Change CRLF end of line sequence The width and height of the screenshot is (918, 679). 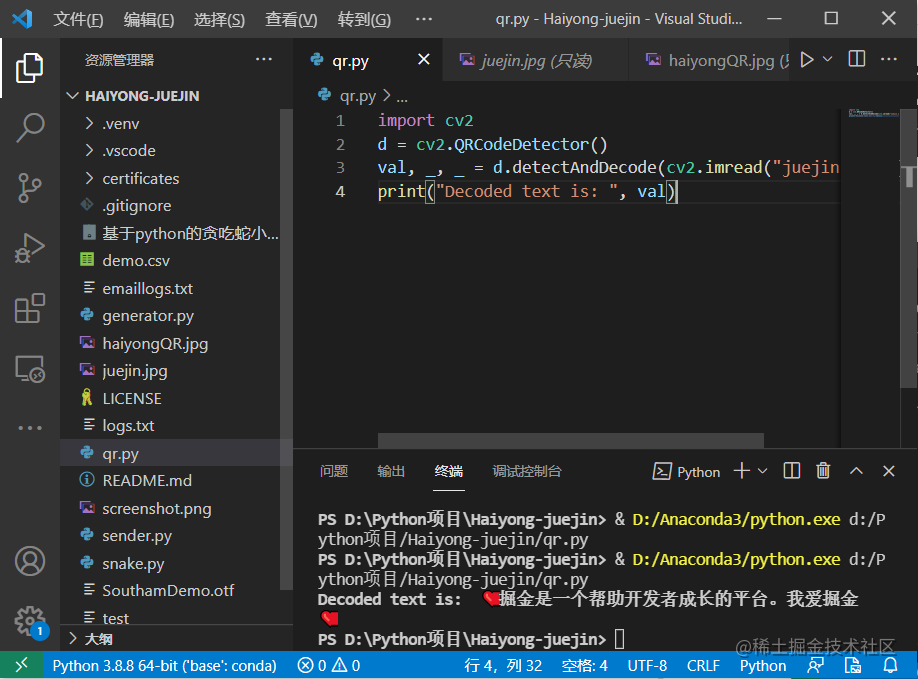(x=703, y=666)
